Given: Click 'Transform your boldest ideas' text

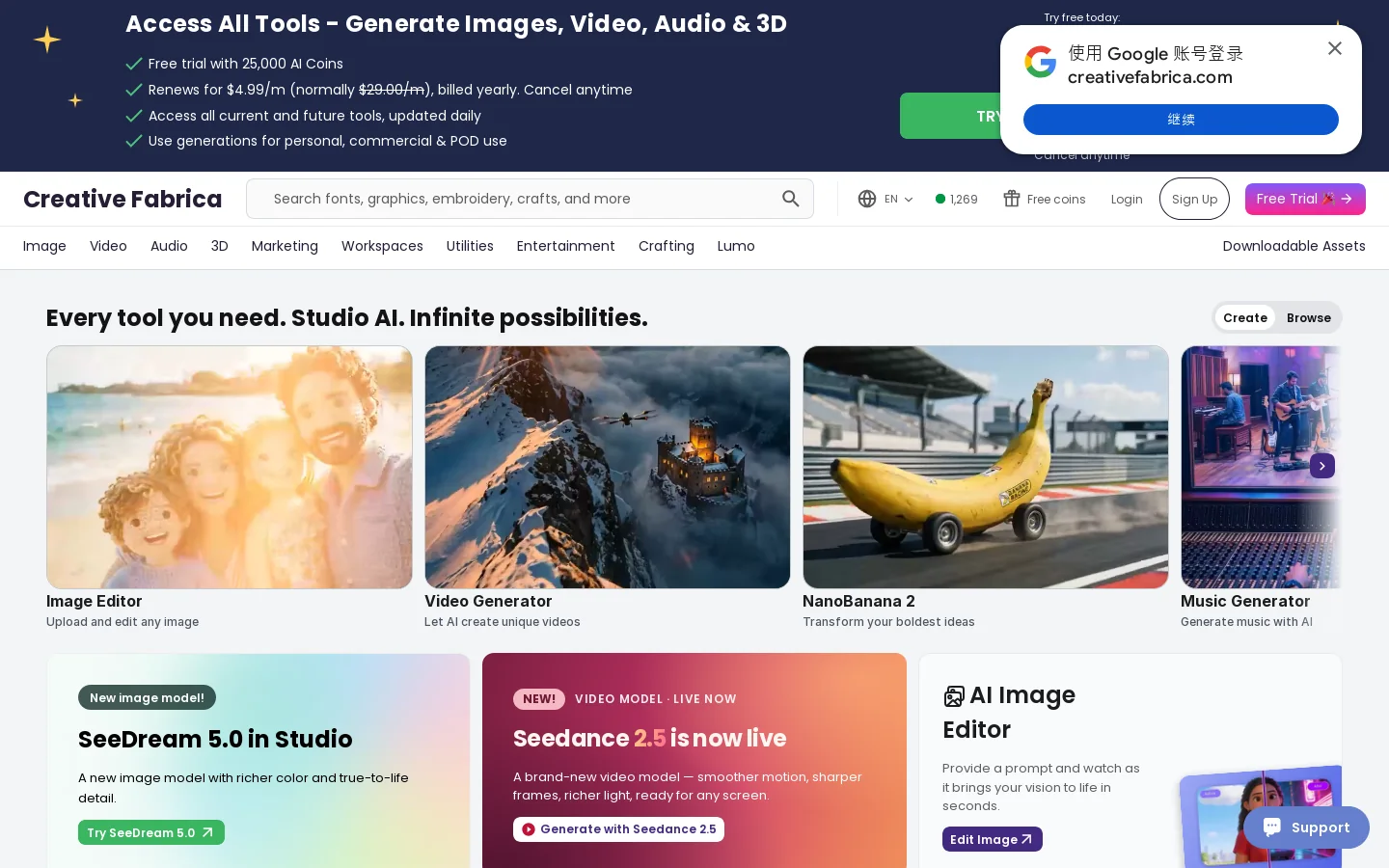Looking at the screenshot, I should click(888, 622).
